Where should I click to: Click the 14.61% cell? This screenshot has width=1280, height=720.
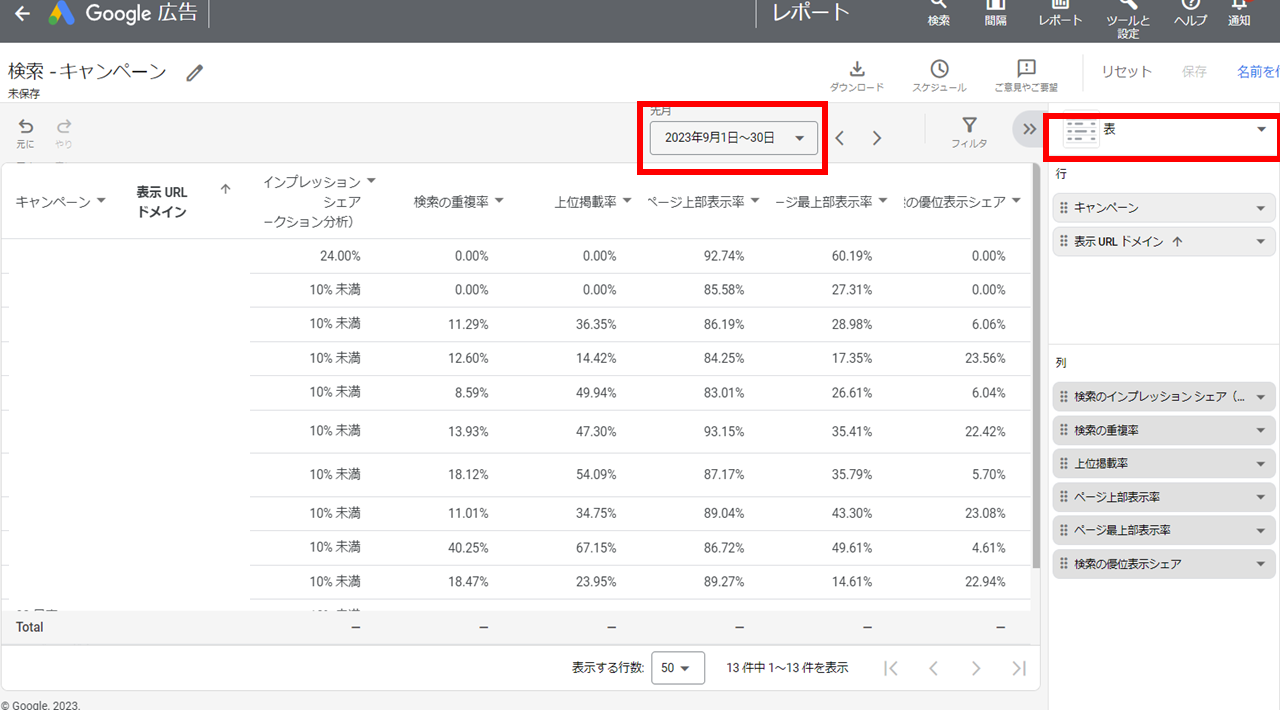click(852, 581)
